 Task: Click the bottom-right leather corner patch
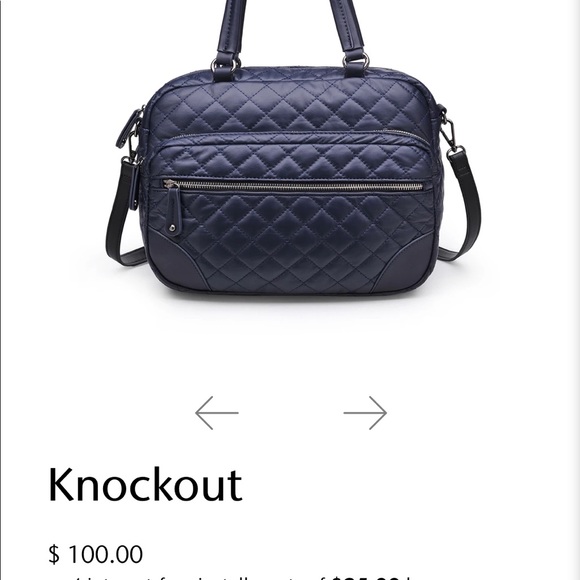coord(412,258)
